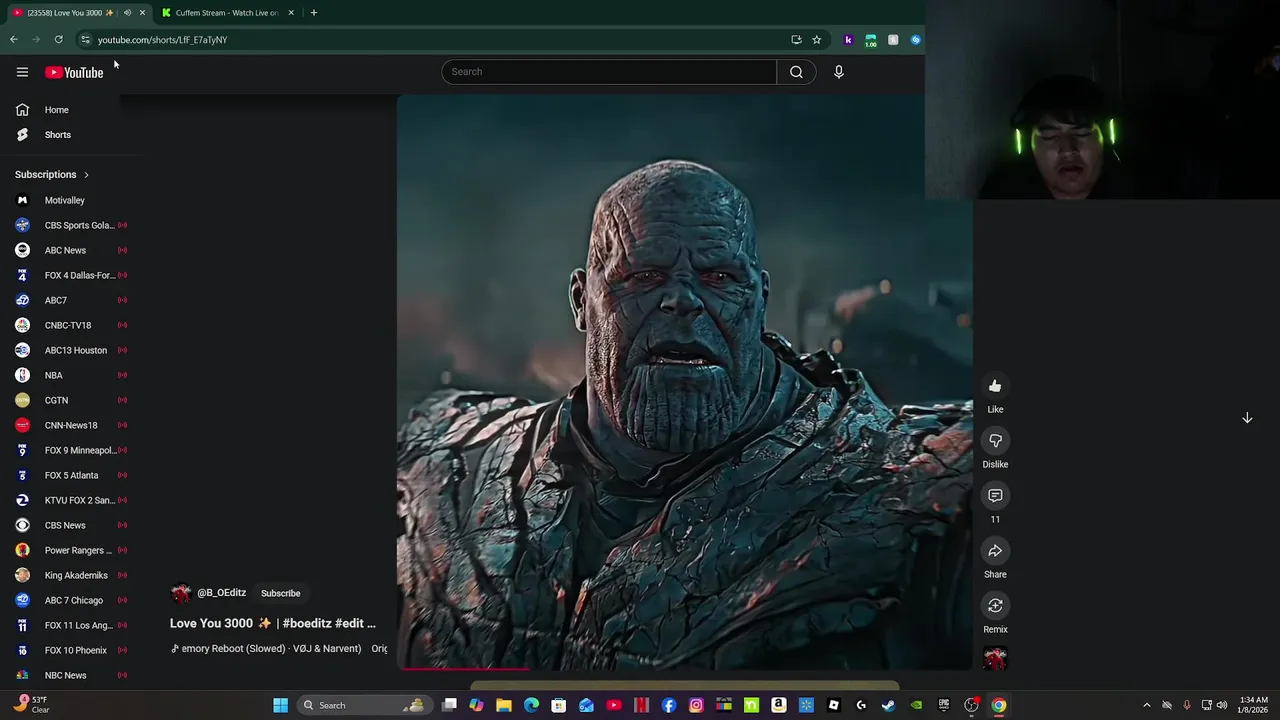Open the comments with 11 replies
Viewport: 1280px width, 720px height.
pos(995,496)
